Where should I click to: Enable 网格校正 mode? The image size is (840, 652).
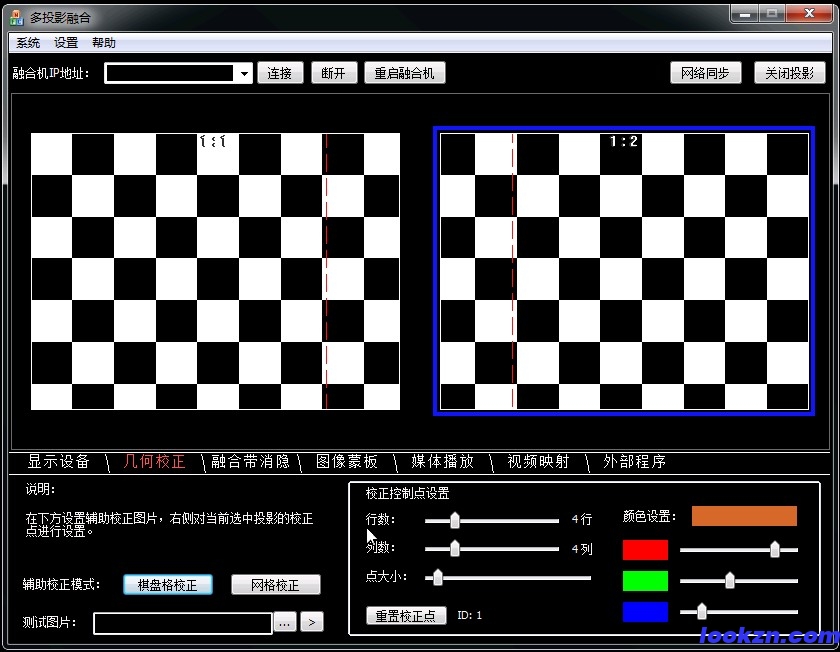point(275,585)
